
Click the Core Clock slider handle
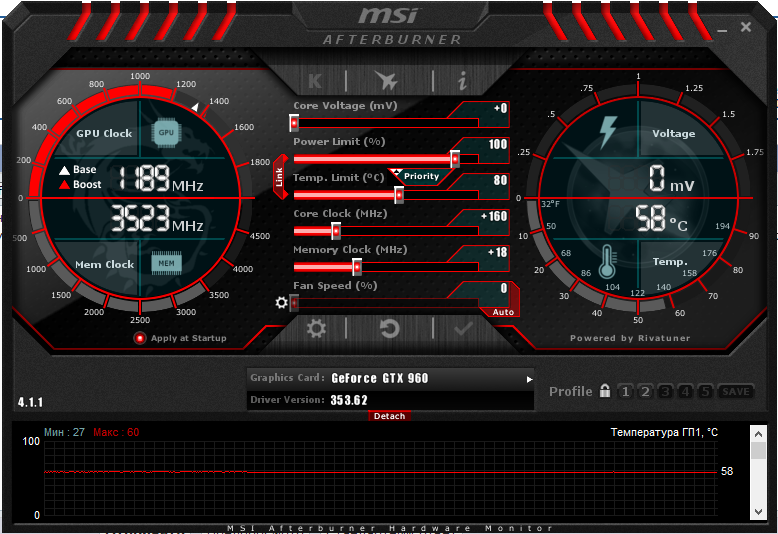click(x=336, y=230)
